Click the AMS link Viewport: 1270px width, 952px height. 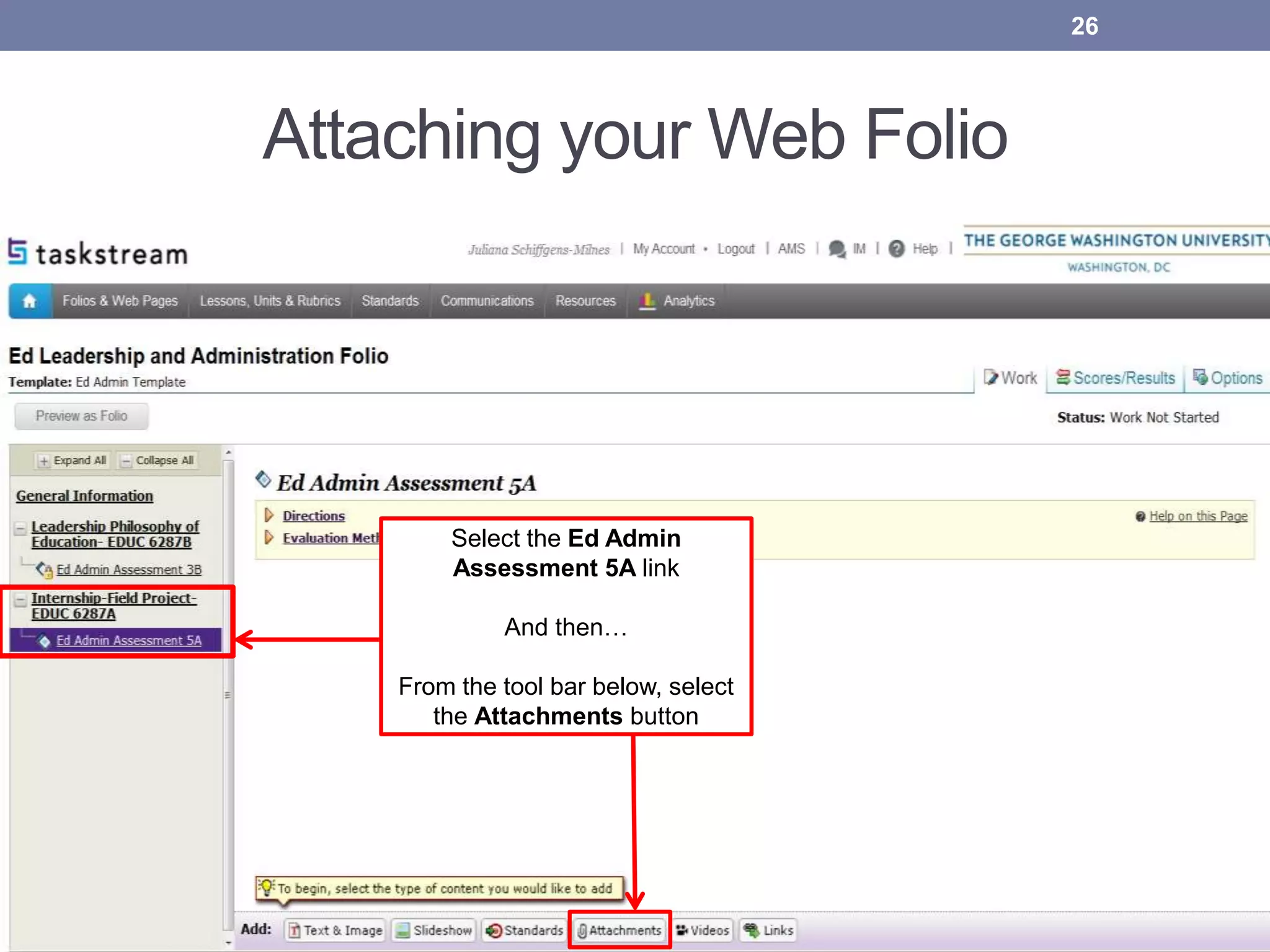pos(791,249)
